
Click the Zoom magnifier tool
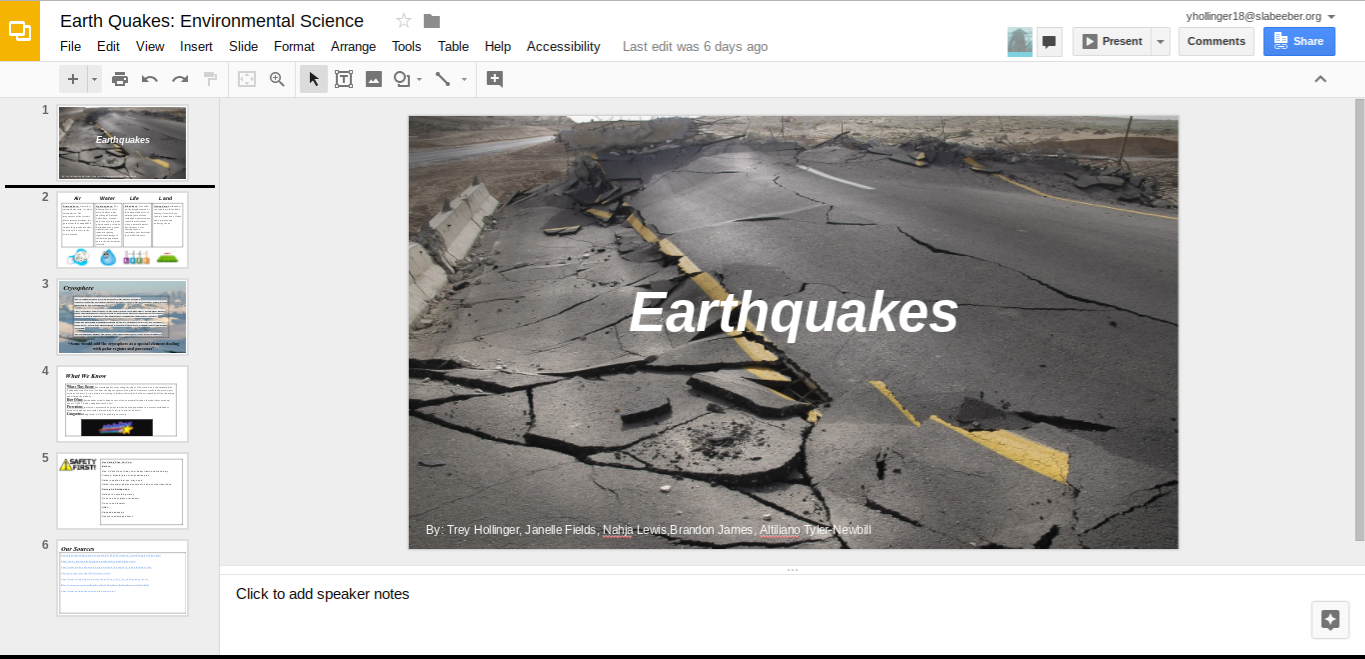tap(277, 79)
